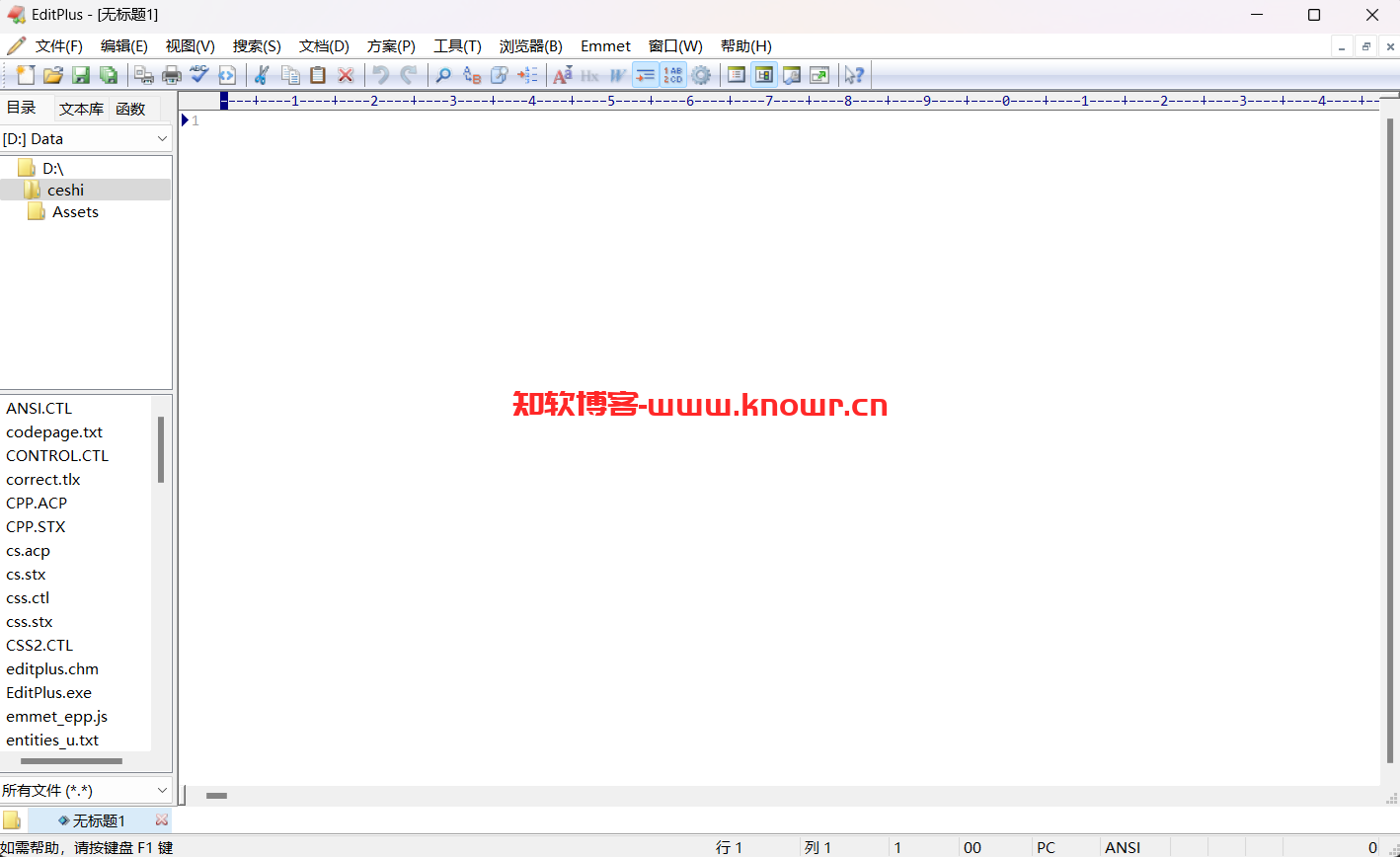Click the Find in Files toolbar icon
Image resolution: width=1400 pixels, height=857 pixels.
pyautogui.click(x=500, y=75)
